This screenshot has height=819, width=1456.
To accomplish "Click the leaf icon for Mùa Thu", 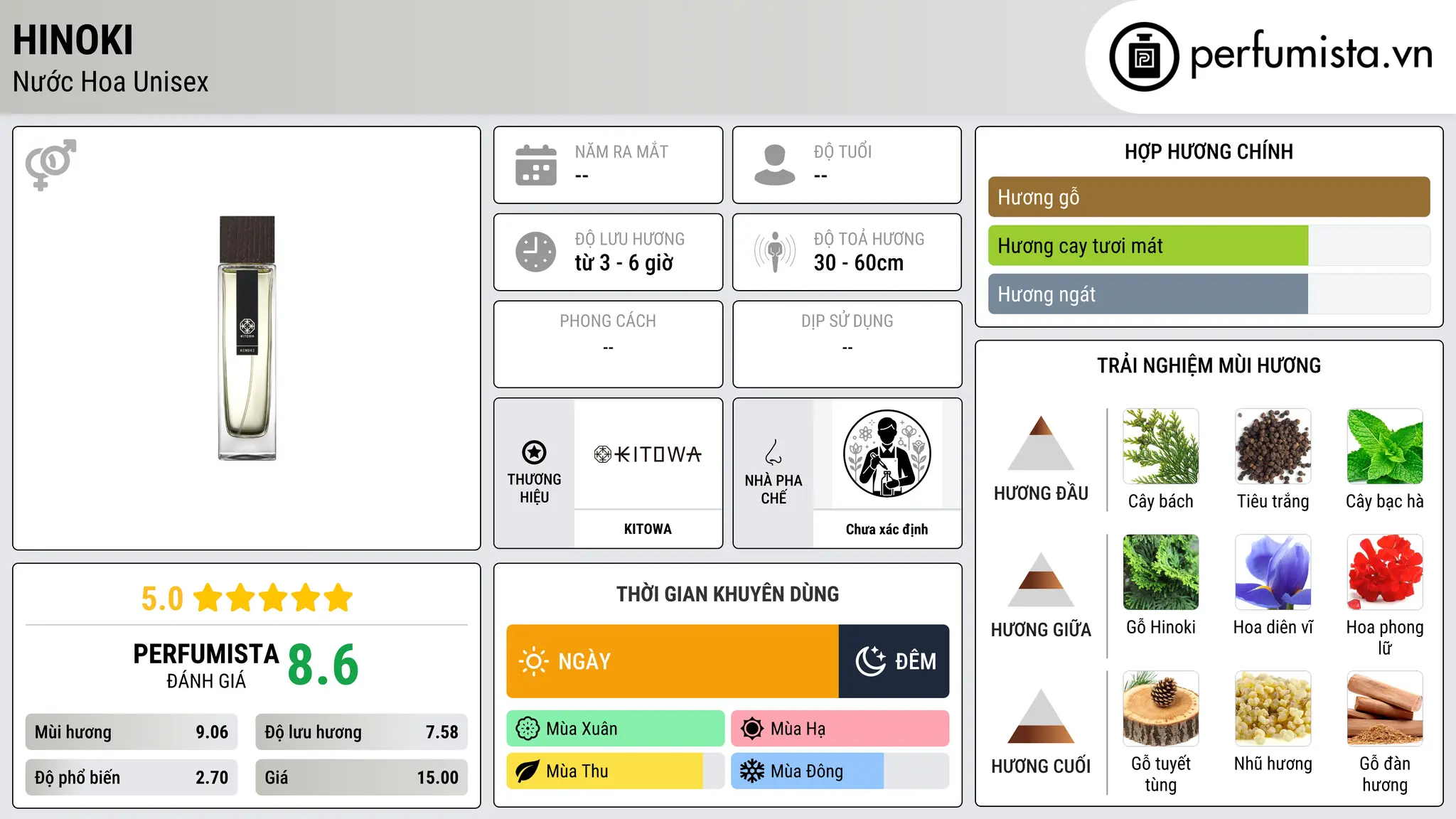I will (528, 771).
